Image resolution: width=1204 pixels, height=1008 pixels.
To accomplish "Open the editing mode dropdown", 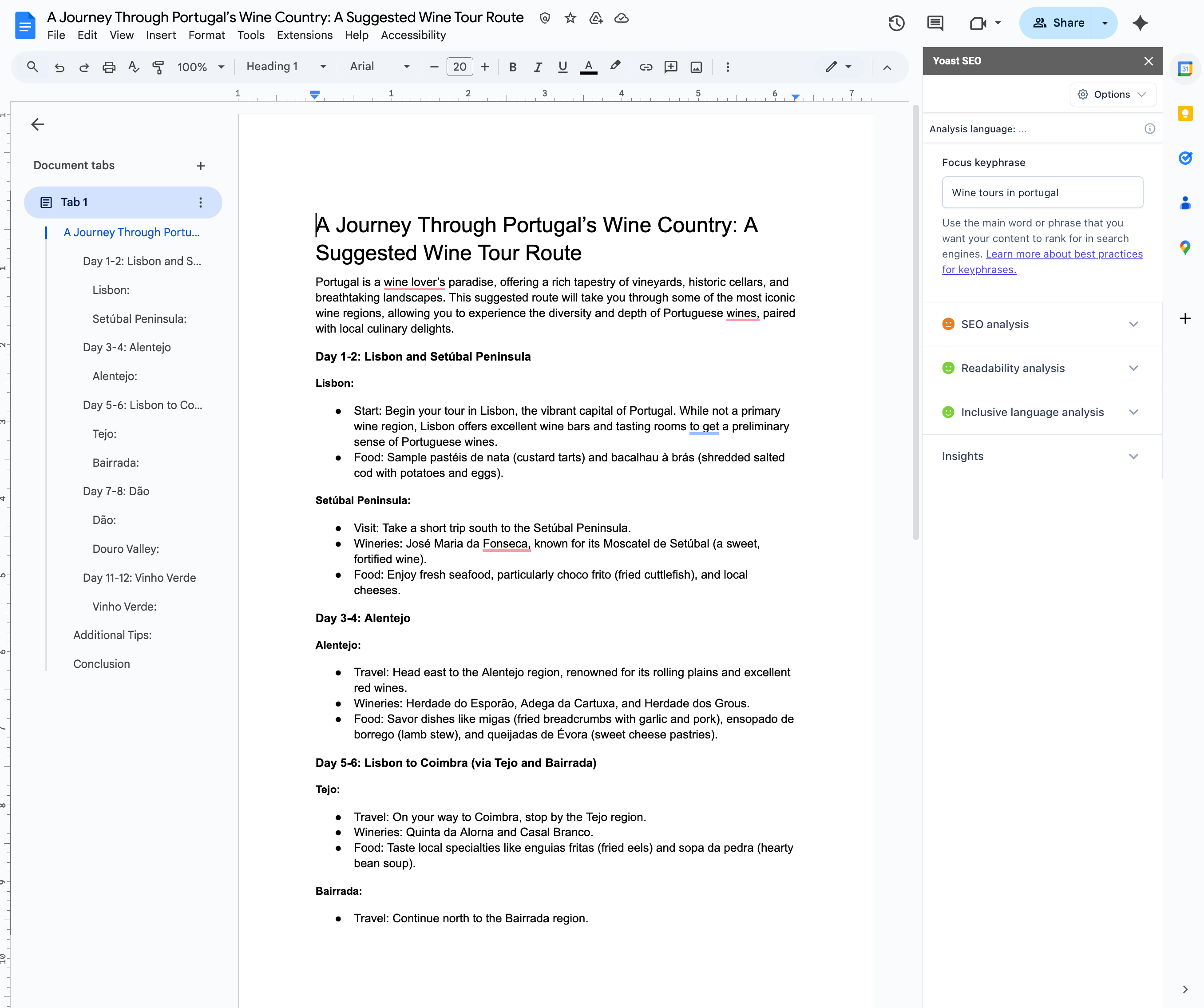I will pyautogui.click(x=838, y=67).
